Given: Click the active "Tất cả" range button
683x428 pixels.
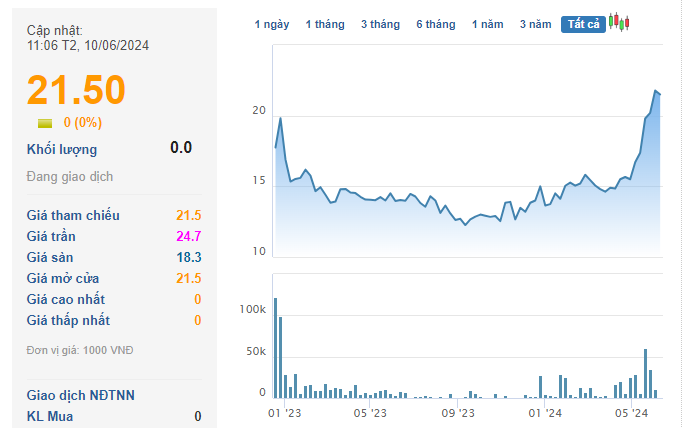Looking at the screenshot, I should tap(583, 24).
